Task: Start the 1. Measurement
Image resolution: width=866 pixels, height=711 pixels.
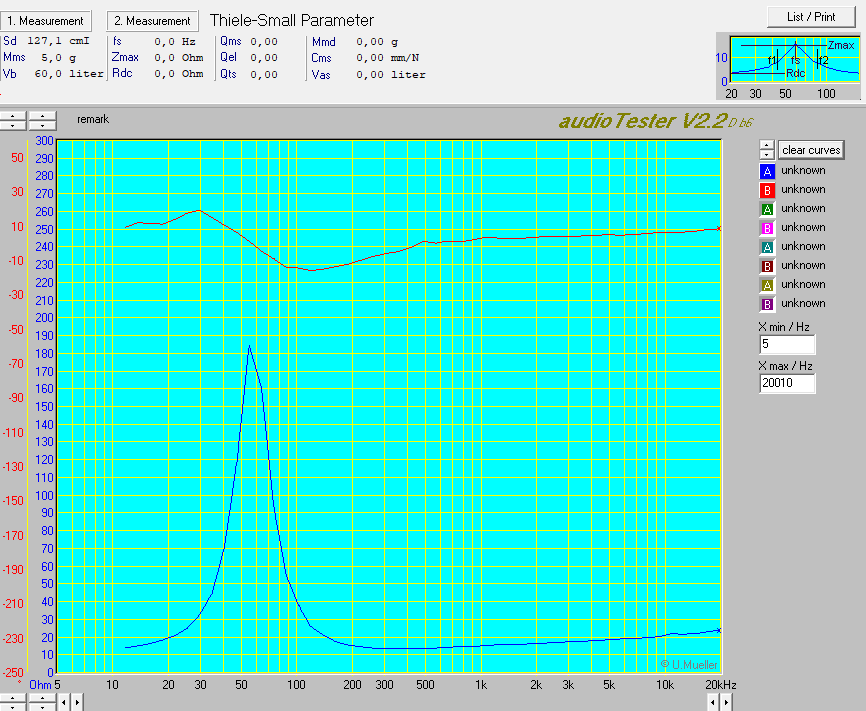Action: 45,21
